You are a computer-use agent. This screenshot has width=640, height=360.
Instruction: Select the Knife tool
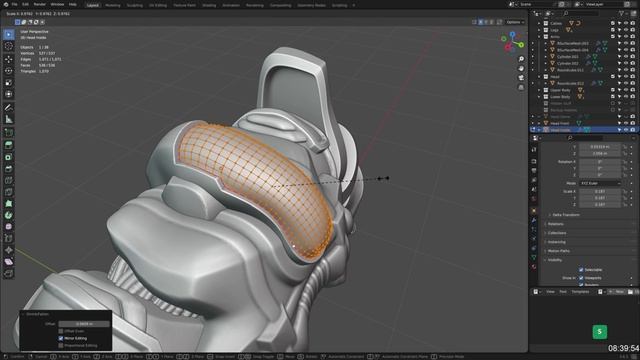[x=9, y=192]
